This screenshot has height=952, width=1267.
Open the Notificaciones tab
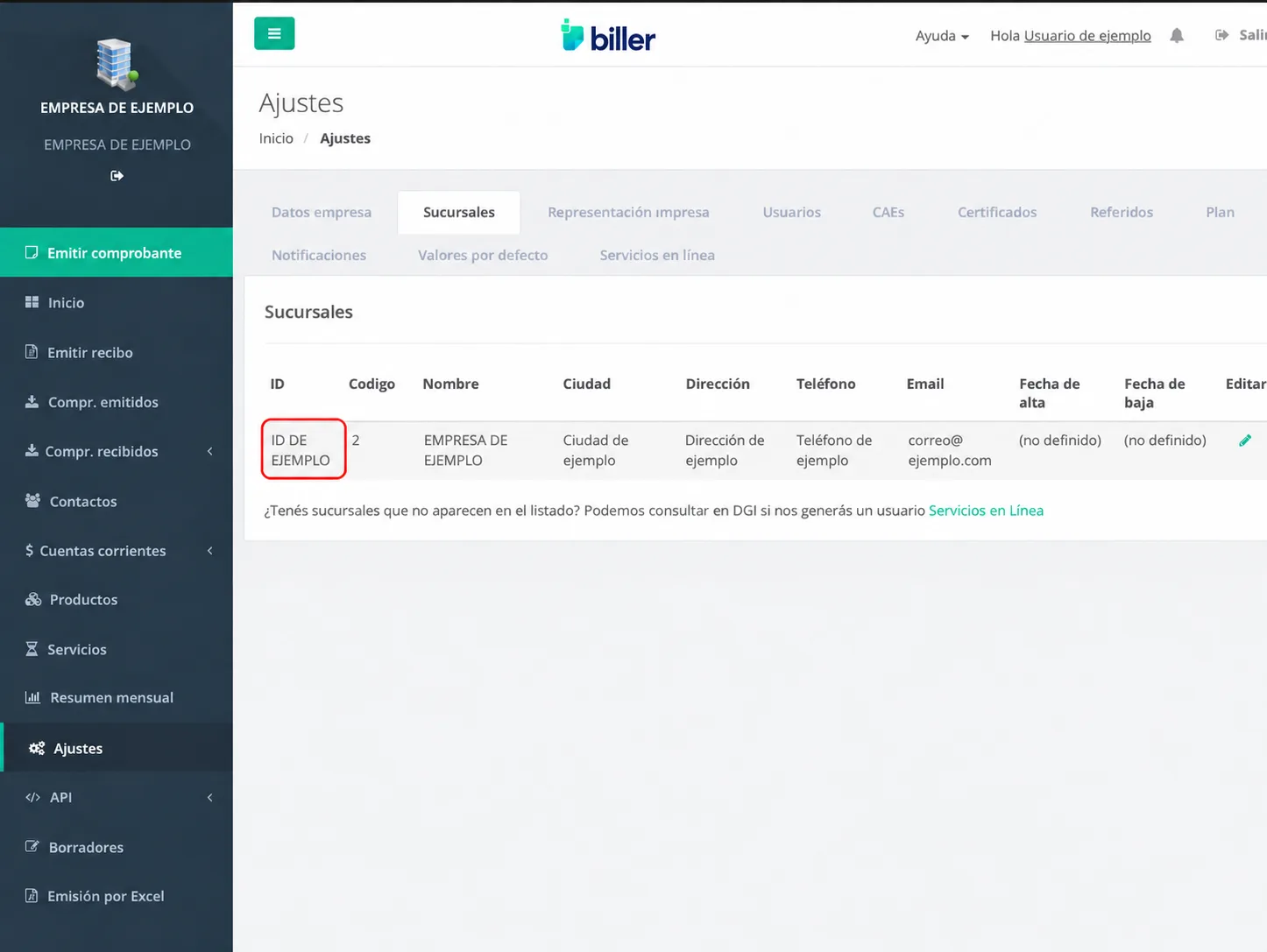(x=319, y=255)
